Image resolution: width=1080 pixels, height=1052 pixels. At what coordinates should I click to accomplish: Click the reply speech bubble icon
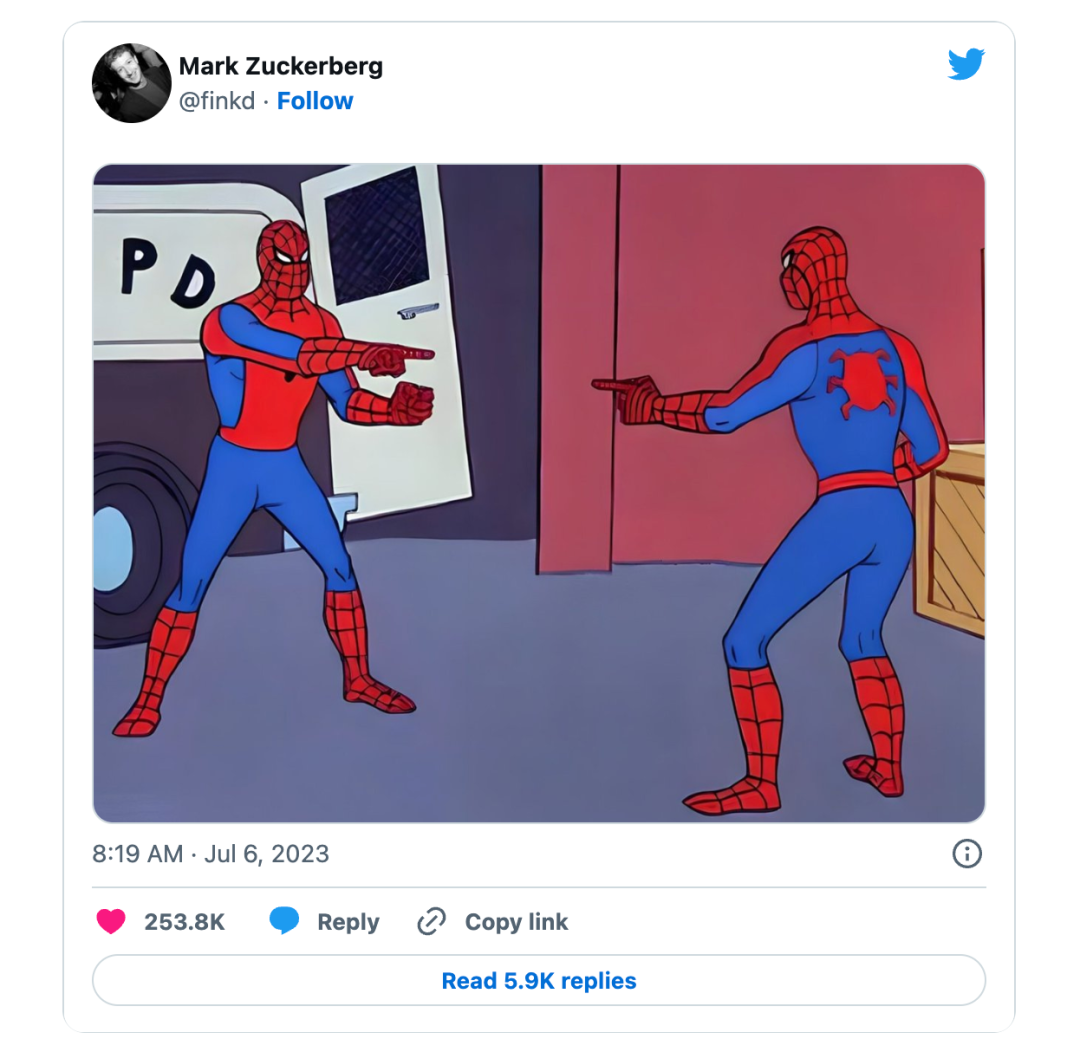[285, 921]
